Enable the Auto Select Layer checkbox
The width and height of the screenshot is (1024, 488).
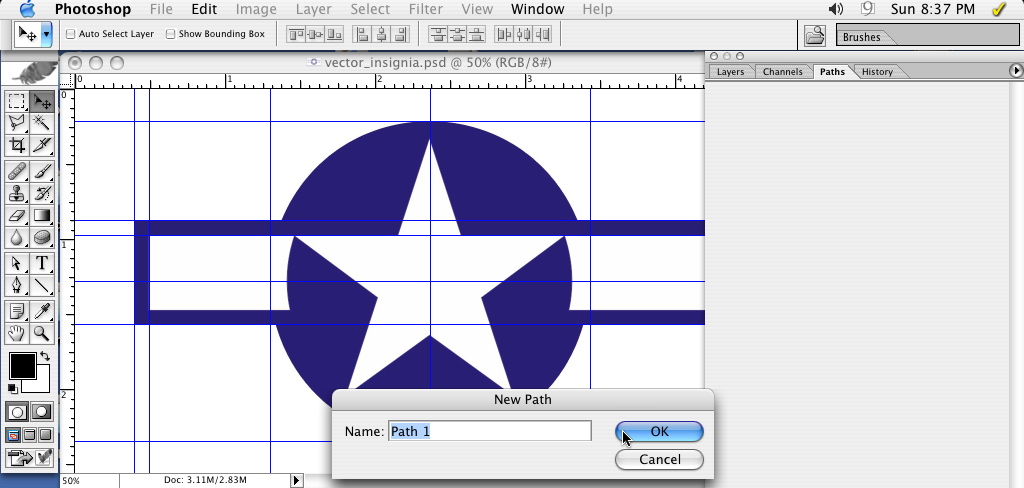71,34
